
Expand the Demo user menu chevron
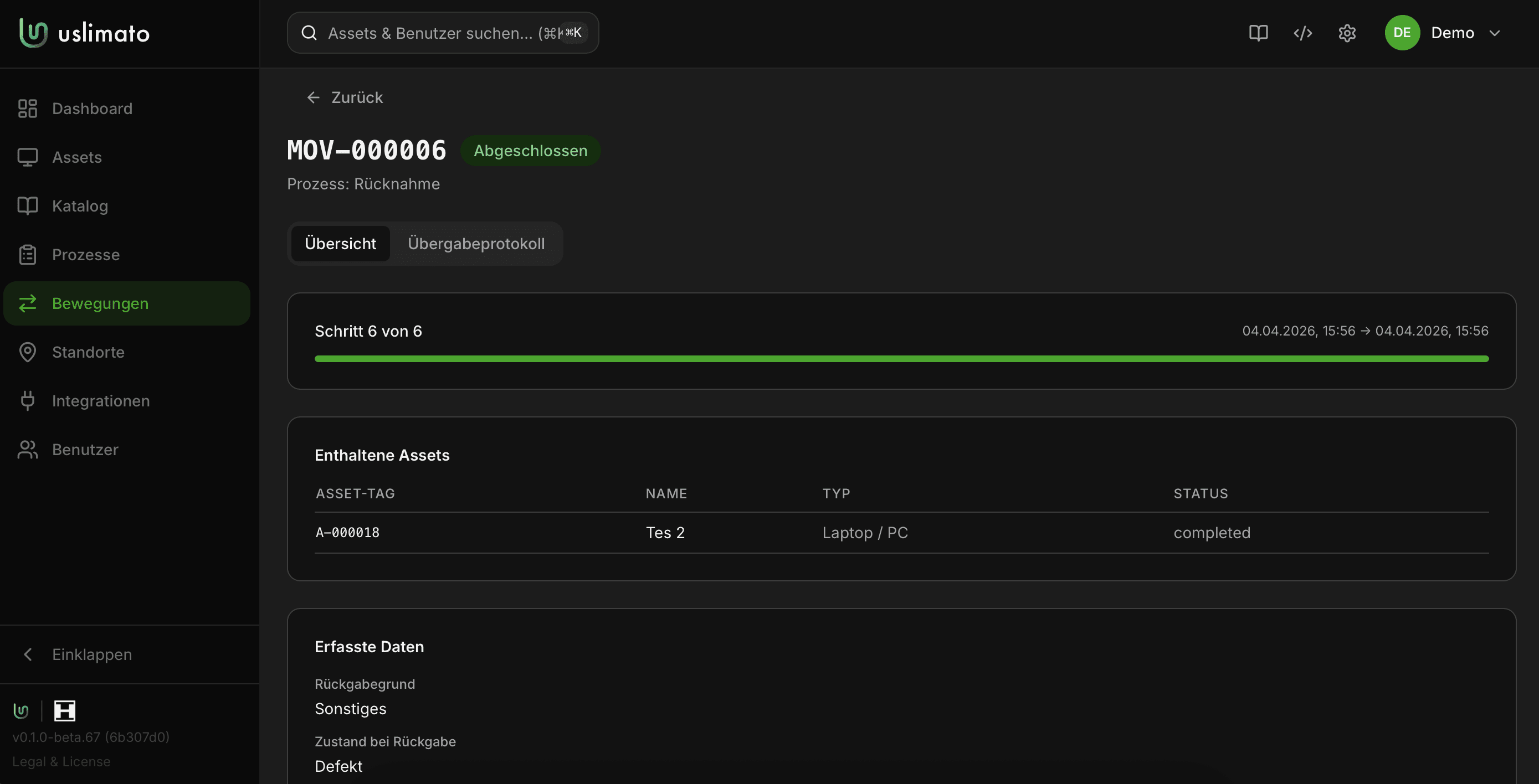click(1495, 33)
